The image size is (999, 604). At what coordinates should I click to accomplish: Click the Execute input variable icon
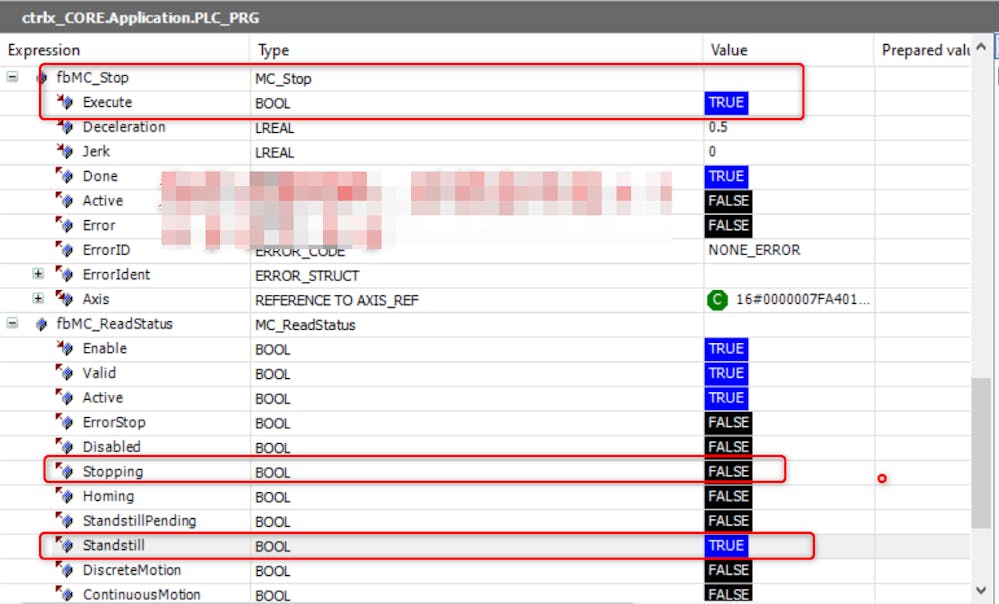click(66, 102)
